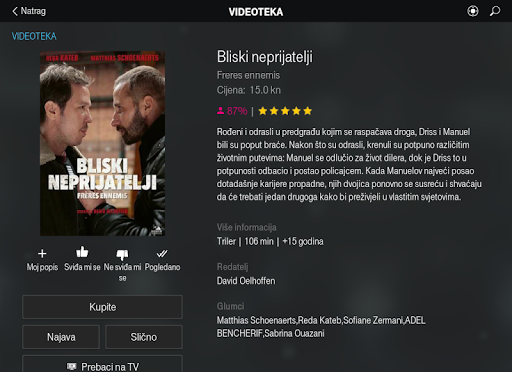Click the Bliski neprijatelji title text
512x372 pixels.
tap(265, 57)
